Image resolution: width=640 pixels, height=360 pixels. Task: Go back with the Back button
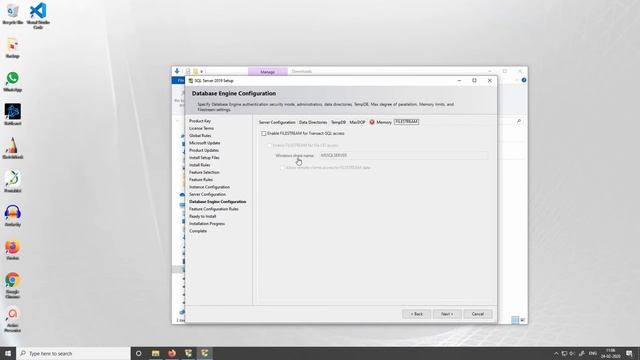coord(416,314)
